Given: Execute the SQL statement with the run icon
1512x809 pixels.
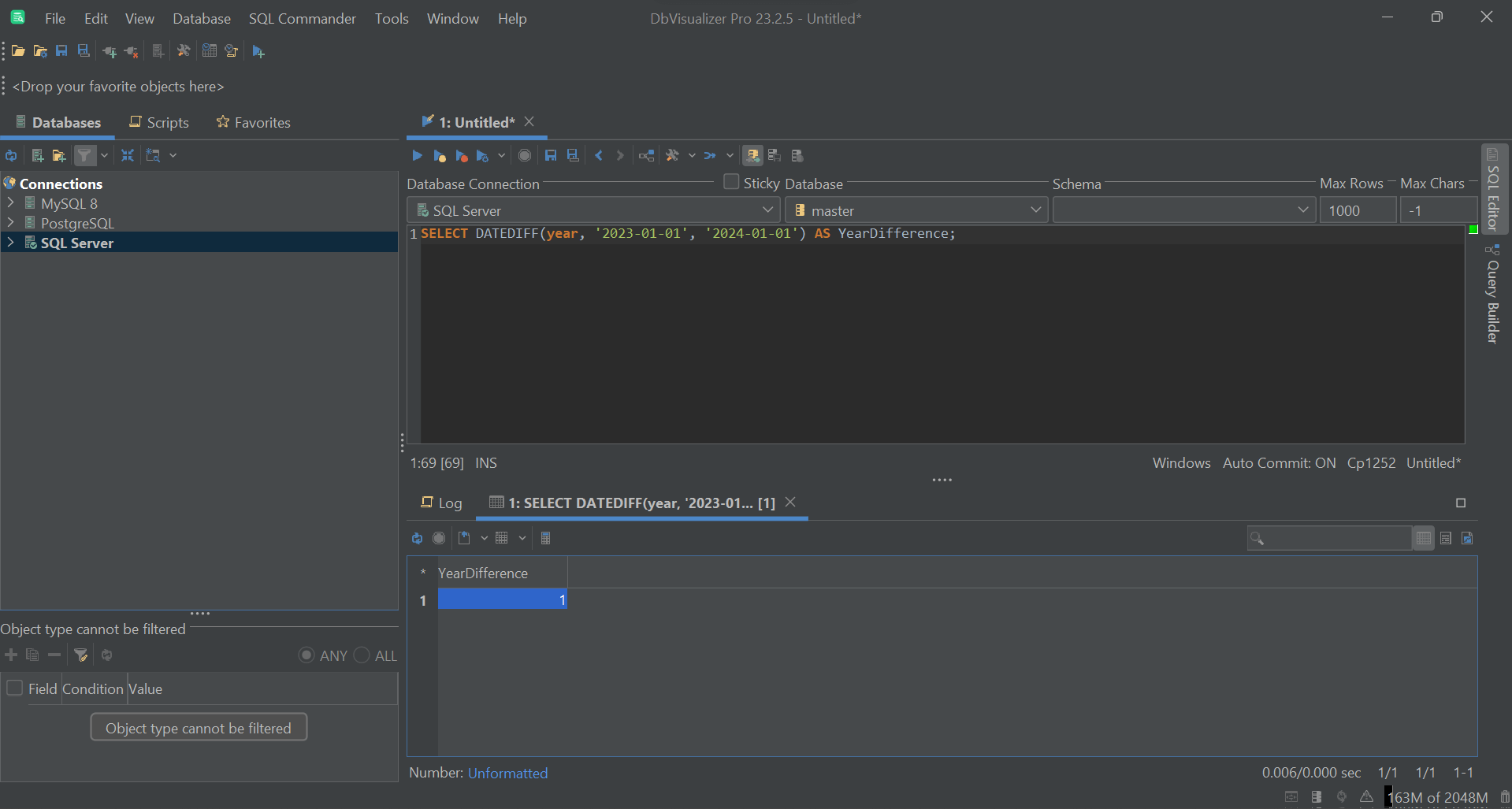Looking at the screenshot, I should tap(417, 155).
